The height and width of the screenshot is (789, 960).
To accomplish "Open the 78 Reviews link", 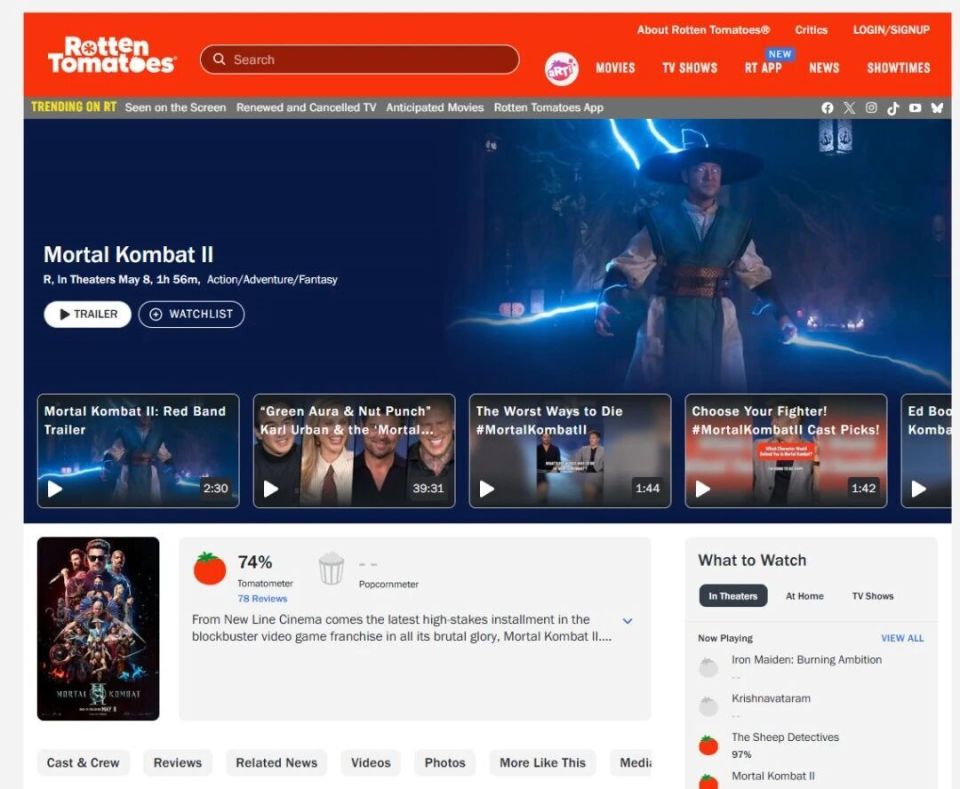I will pos(262,599).
